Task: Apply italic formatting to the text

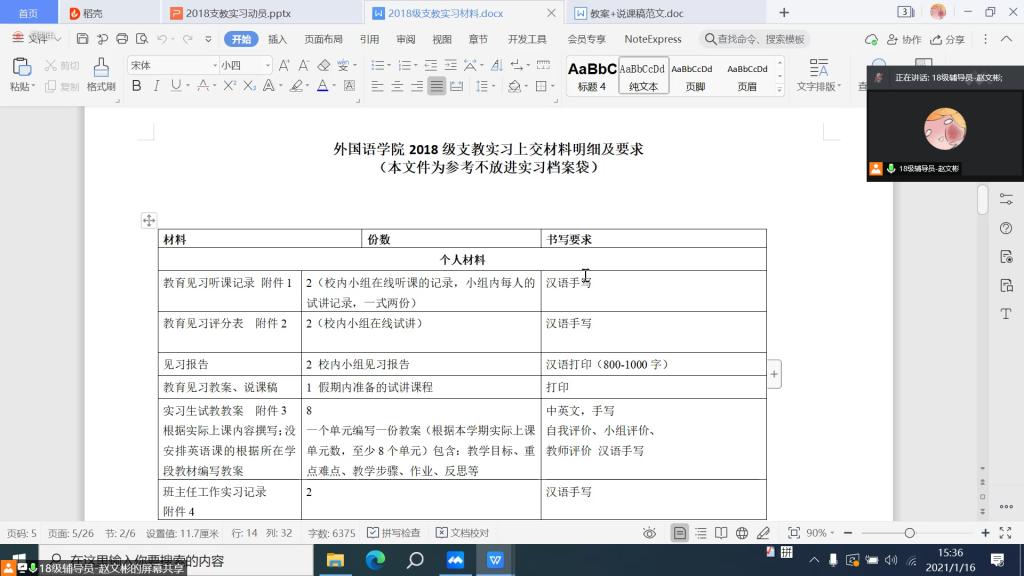Action: [157, 86]
